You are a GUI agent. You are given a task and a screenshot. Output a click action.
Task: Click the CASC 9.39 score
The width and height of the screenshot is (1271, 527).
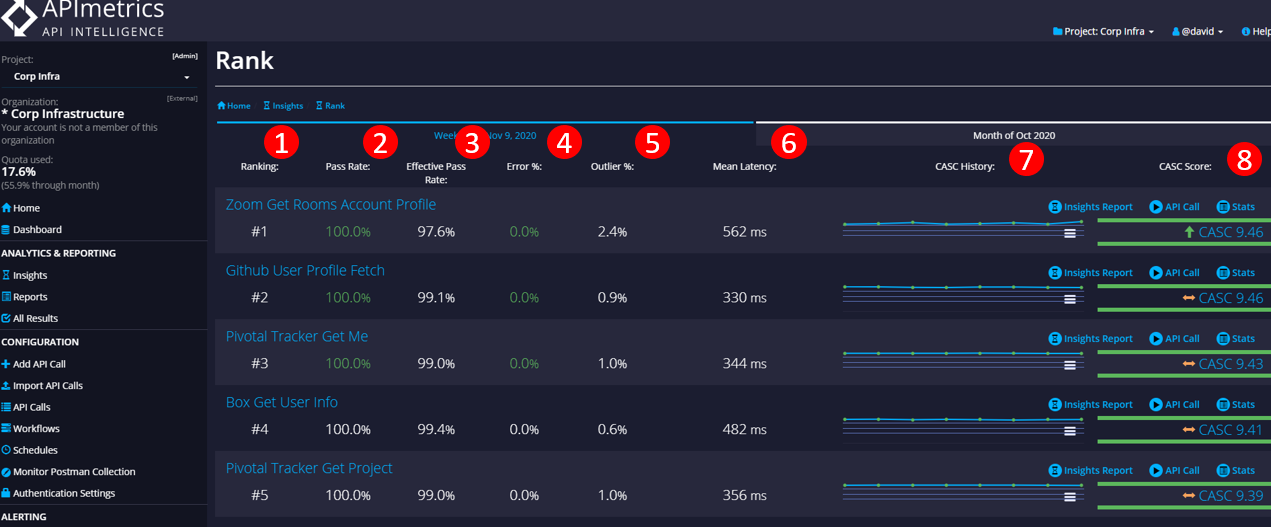point(1231,496)
